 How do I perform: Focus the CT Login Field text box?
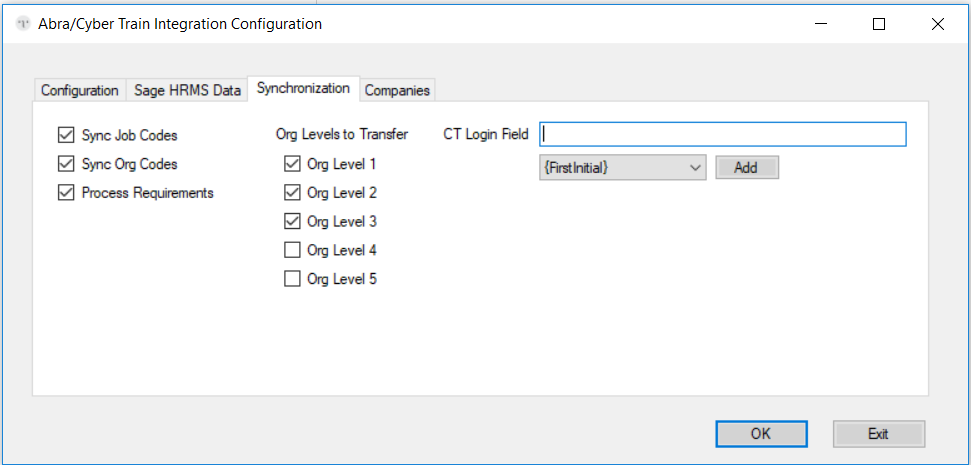click(x=723, y=134)
